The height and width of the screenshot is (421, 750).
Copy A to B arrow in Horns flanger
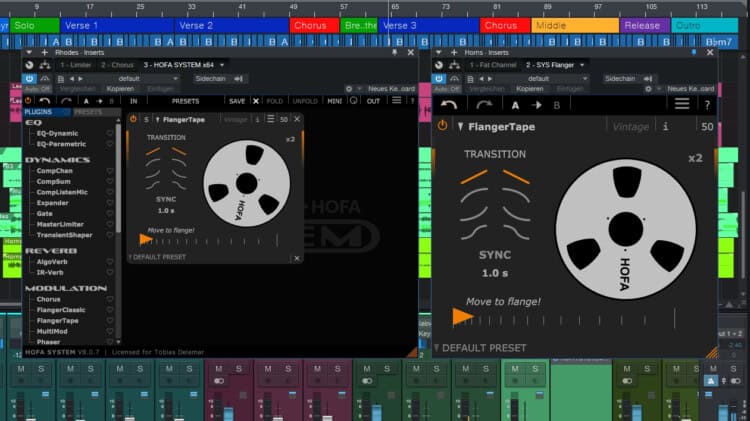click(x=536, y=105)
